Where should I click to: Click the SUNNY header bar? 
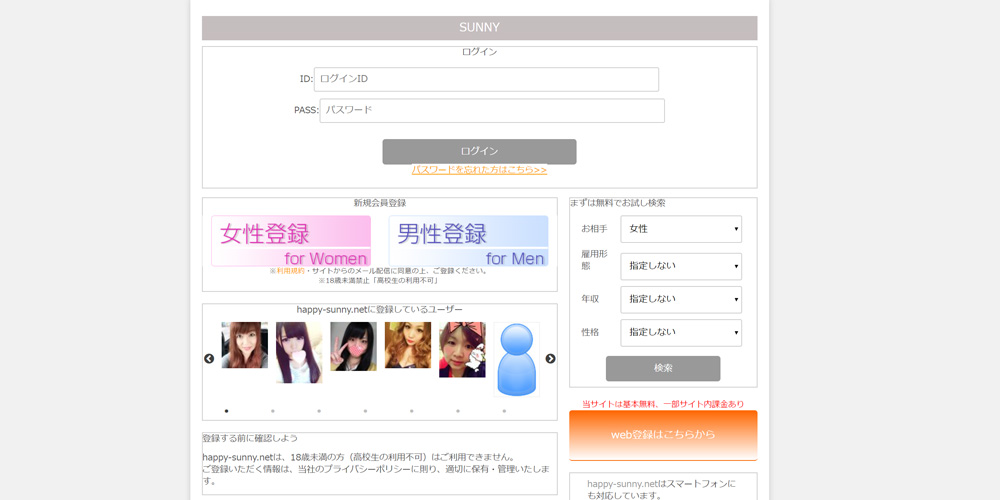pyautogui.click(x=479, y=28)
